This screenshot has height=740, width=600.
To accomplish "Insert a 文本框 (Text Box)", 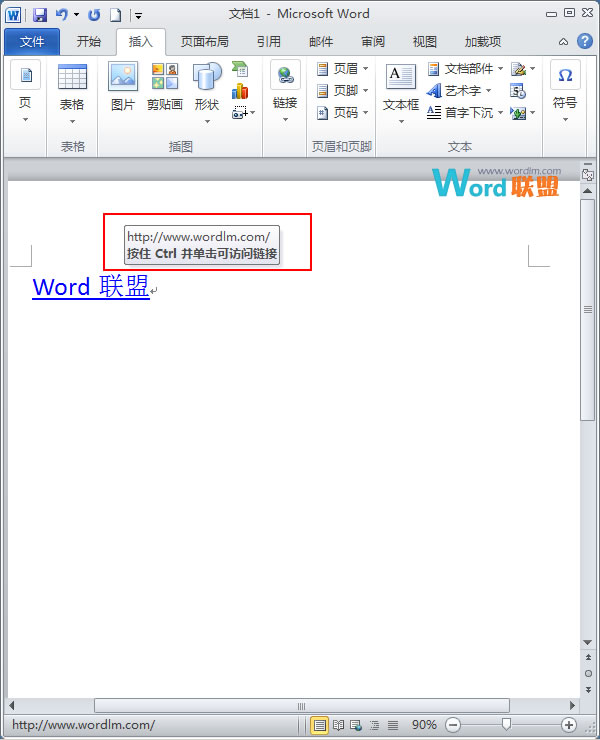I will 400,85.
